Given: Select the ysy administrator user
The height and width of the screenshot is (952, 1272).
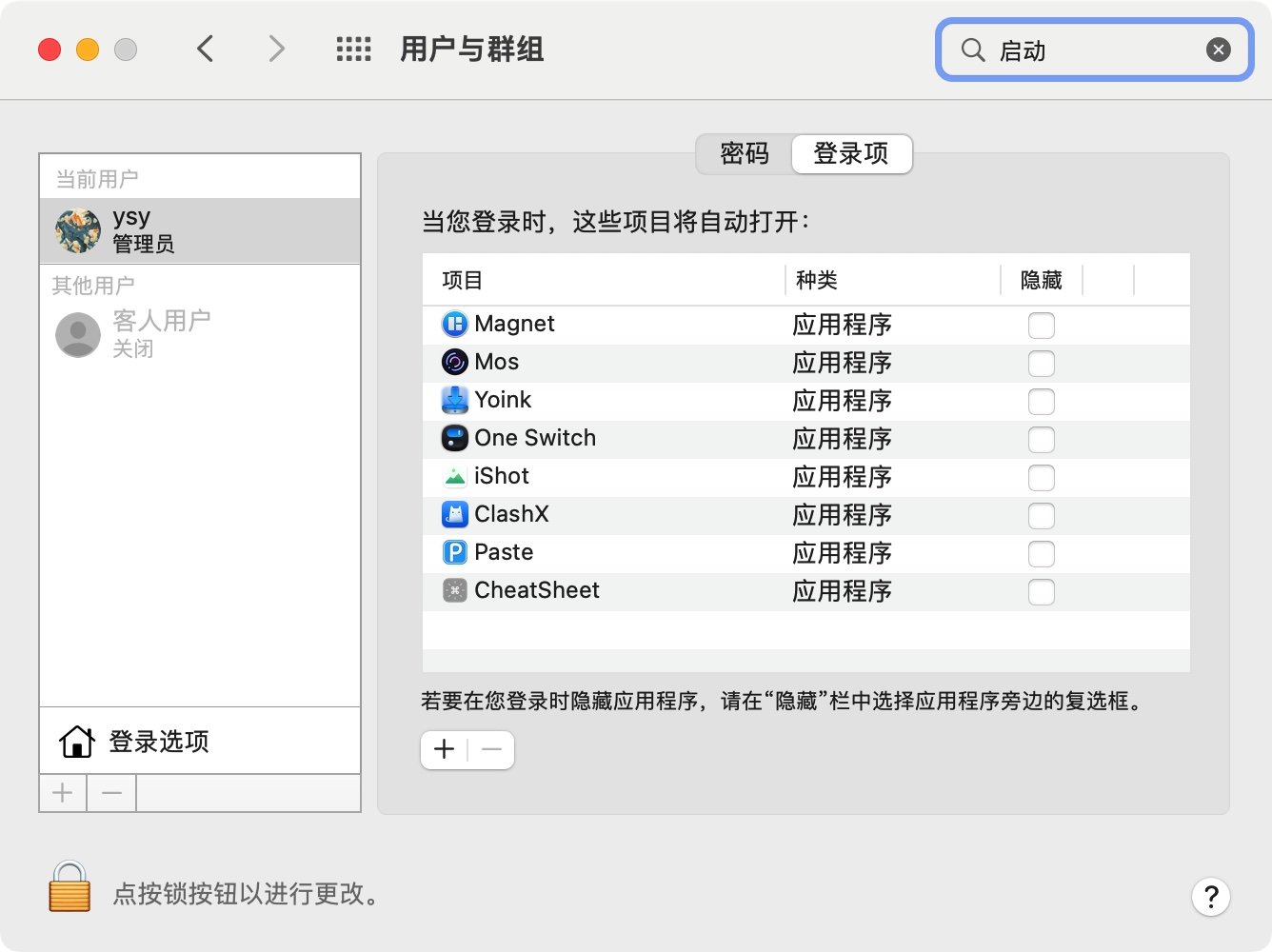Looking at the screenshot, I should pyautogui.click(x=200, y=231).
